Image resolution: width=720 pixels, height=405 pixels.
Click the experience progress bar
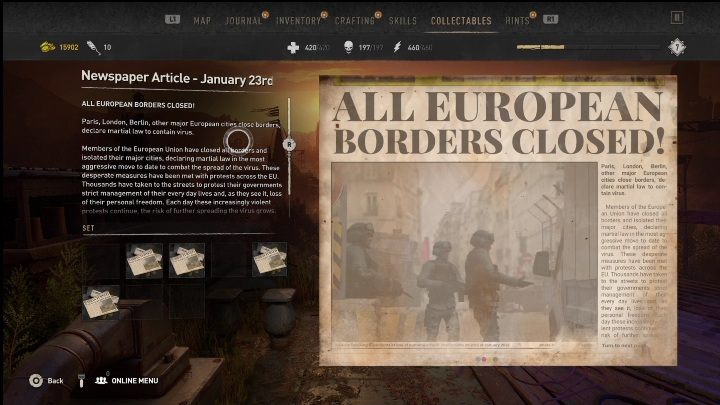[x=588, y=47]
